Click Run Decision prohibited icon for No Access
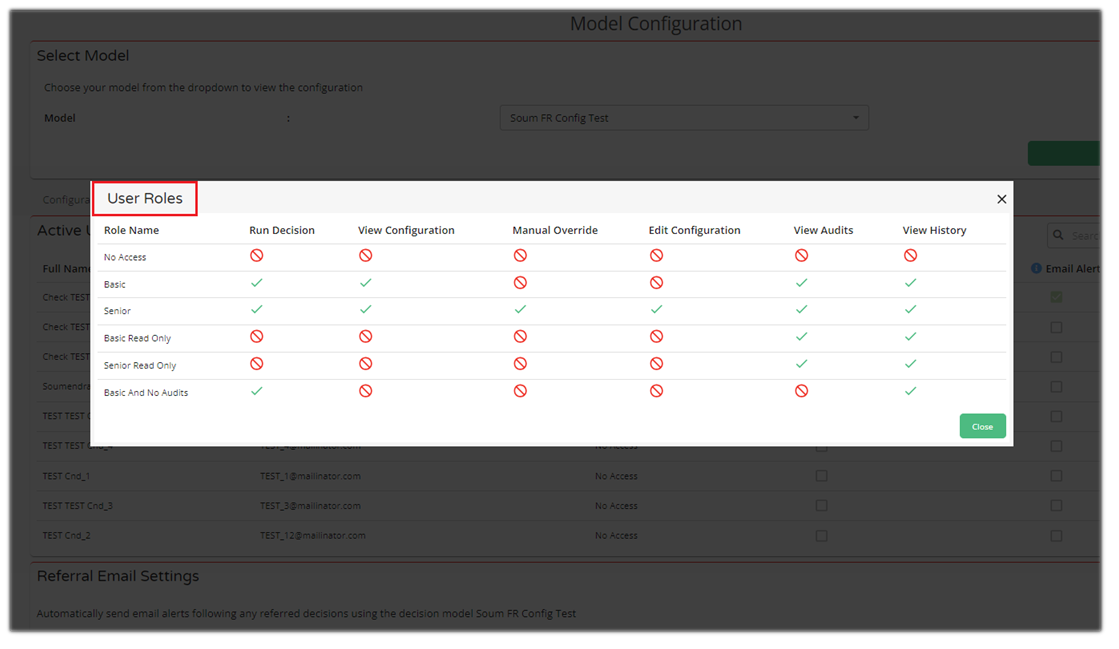Screen dimensions: 1119x649 click(x=257, y=256)
